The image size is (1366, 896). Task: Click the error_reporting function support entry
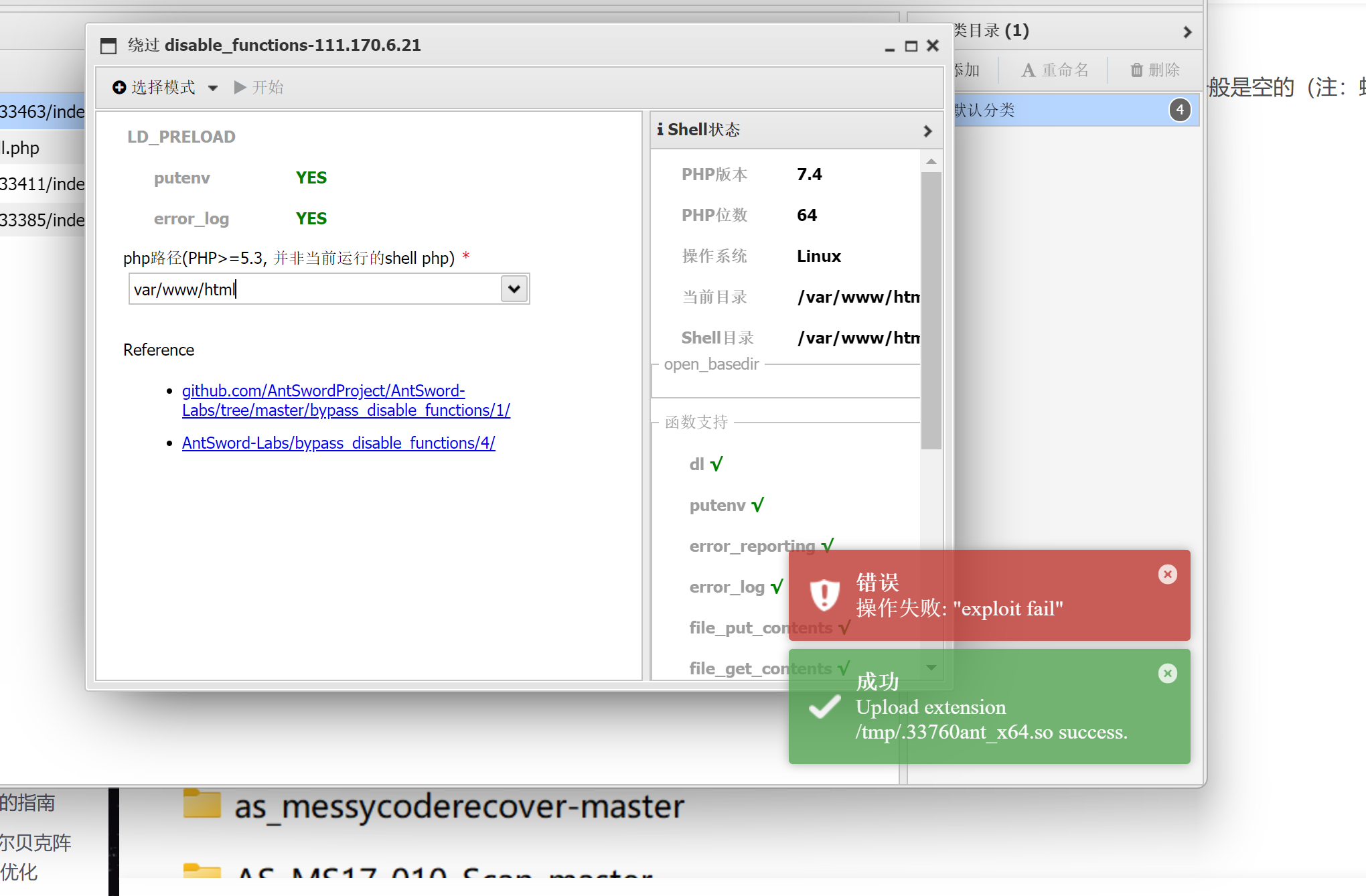pos(761,546)
